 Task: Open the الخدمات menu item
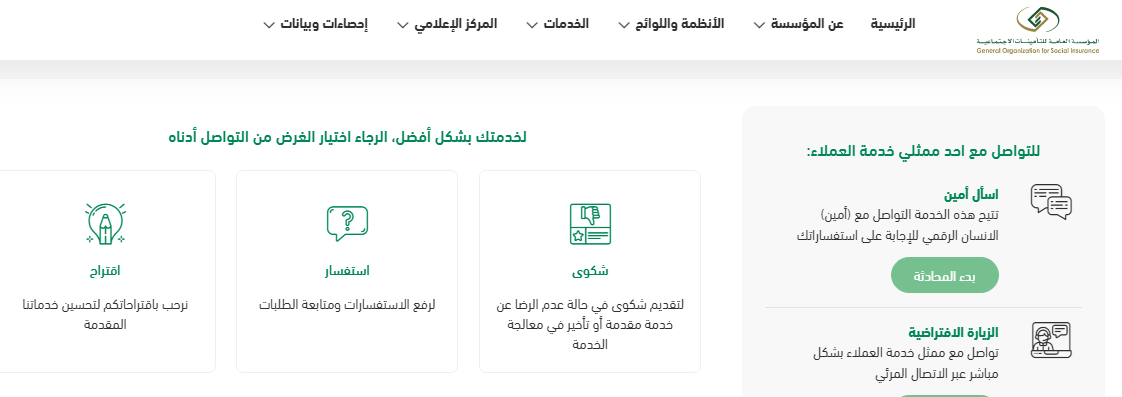click(566, 24)
